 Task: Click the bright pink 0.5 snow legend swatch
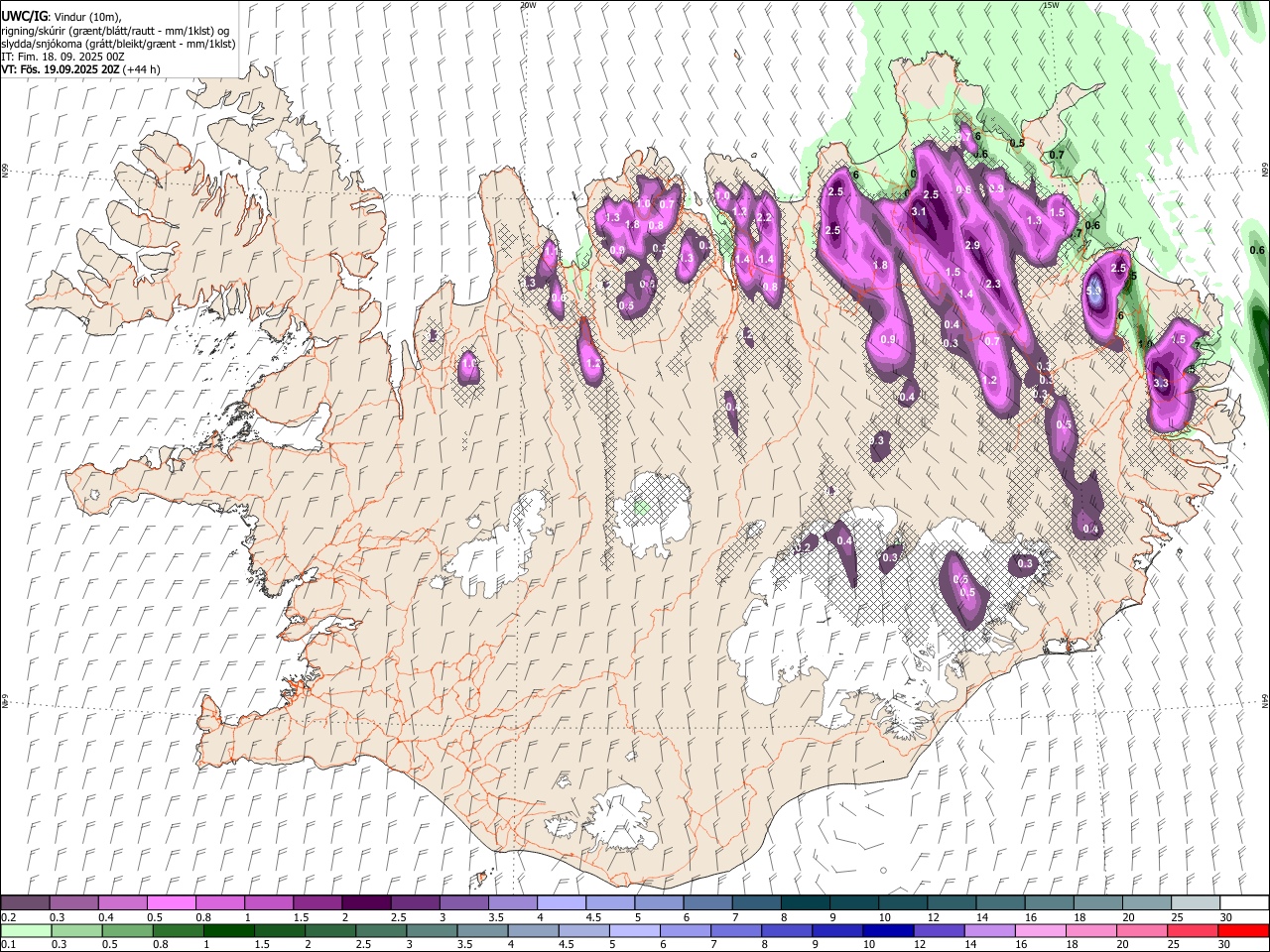172,902
